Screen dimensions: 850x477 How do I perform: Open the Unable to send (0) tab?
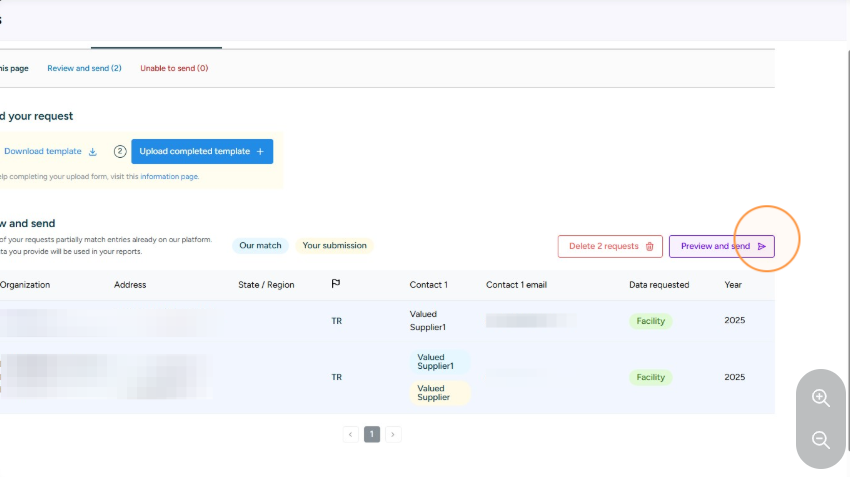[x=174, y=68]
